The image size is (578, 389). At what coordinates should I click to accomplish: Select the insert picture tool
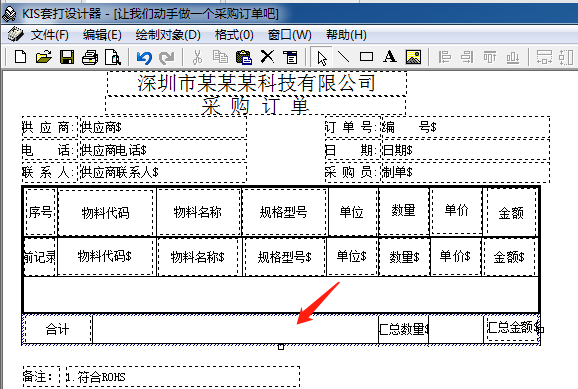[x=413, y=57]
